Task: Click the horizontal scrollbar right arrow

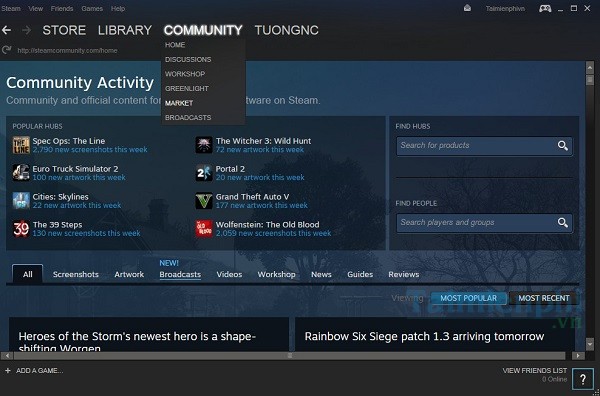Action: click(578, 356)
